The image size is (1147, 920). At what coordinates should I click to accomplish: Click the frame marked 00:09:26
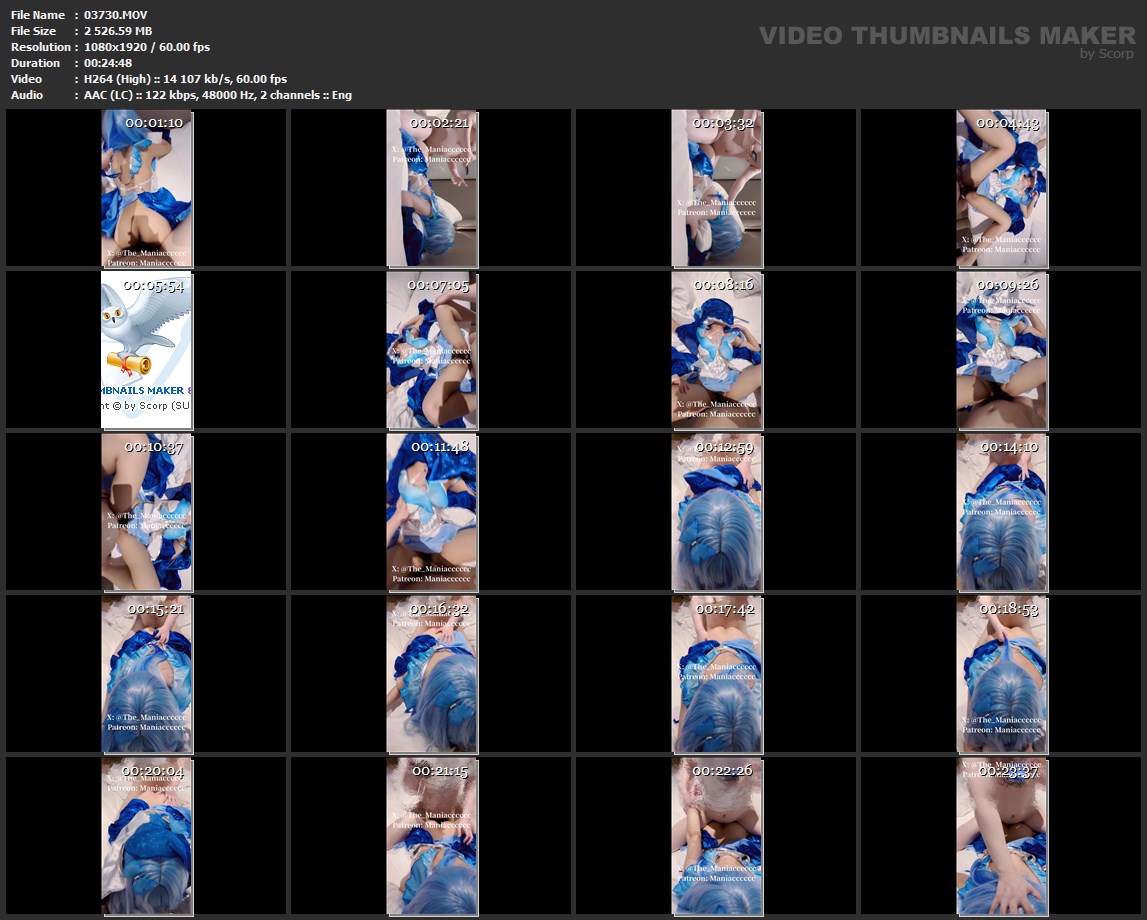pos(1001,350)
